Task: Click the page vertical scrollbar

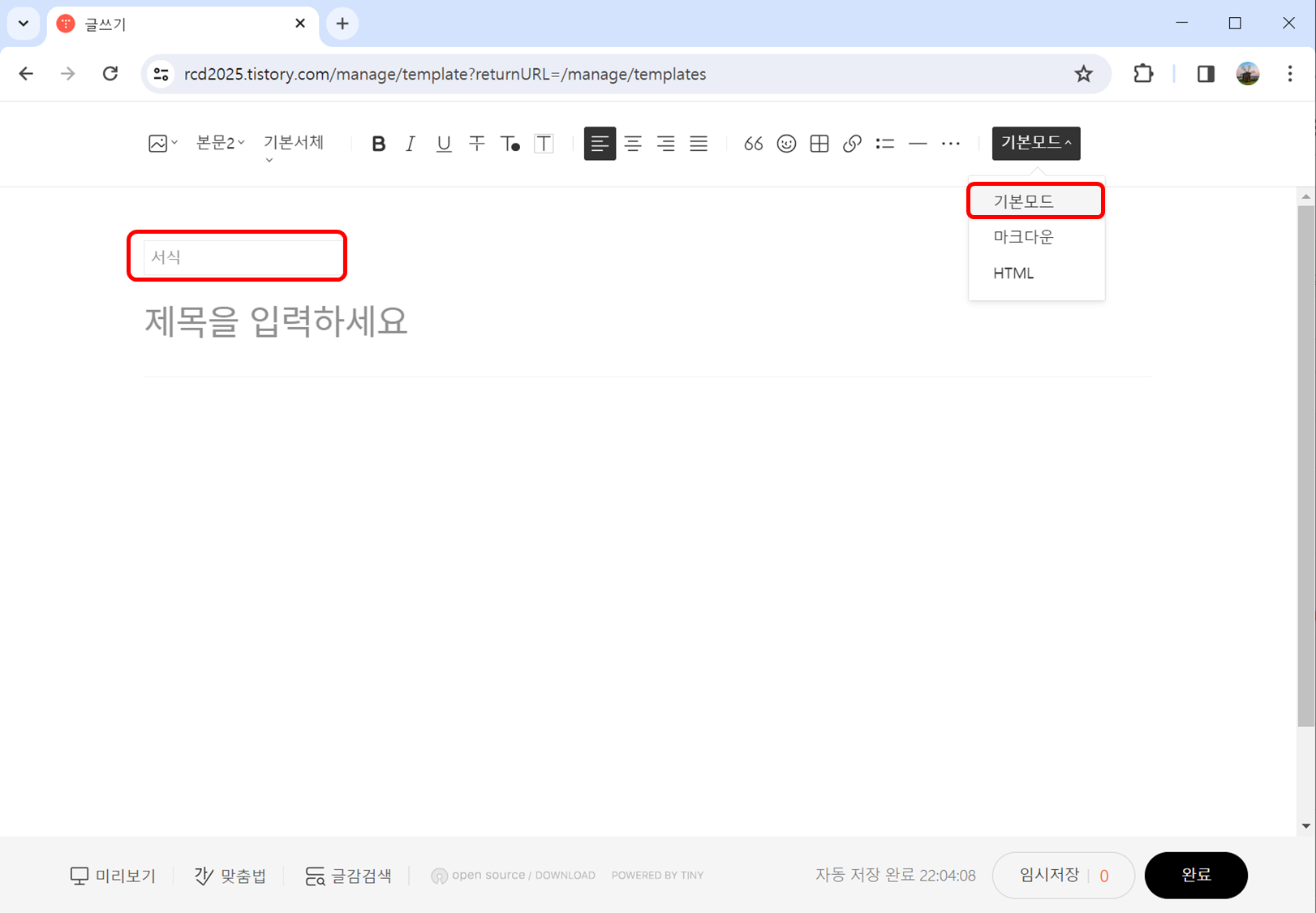Action: 1305,467
